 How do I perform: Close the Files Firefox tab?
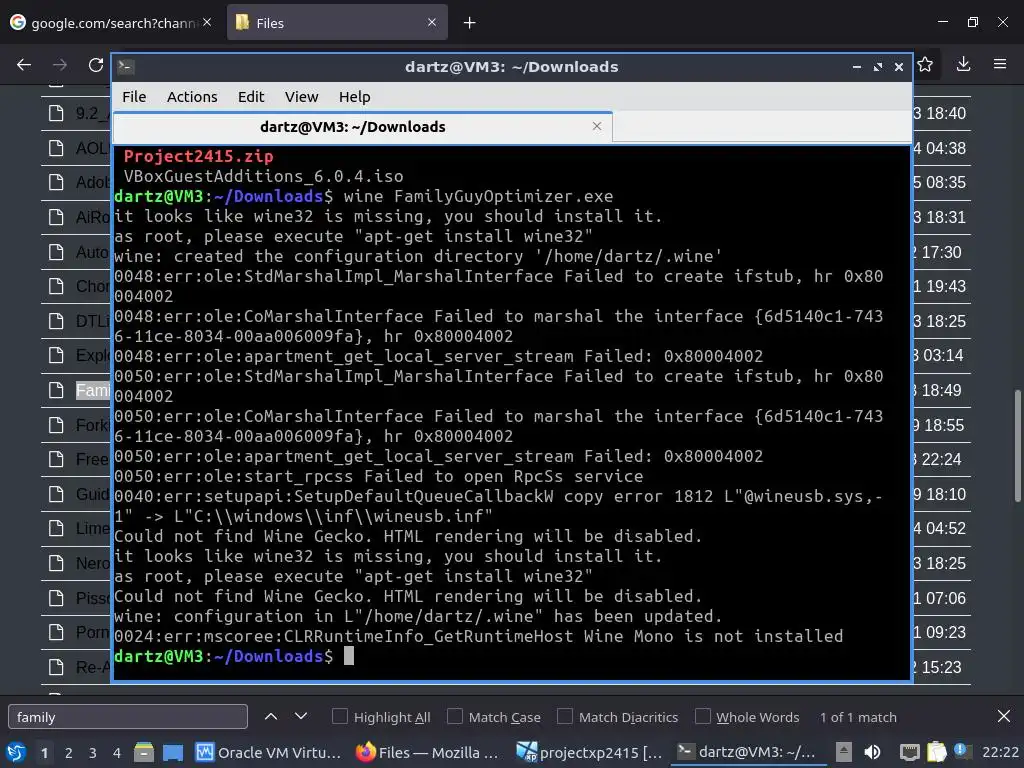[x=432, y=22]
